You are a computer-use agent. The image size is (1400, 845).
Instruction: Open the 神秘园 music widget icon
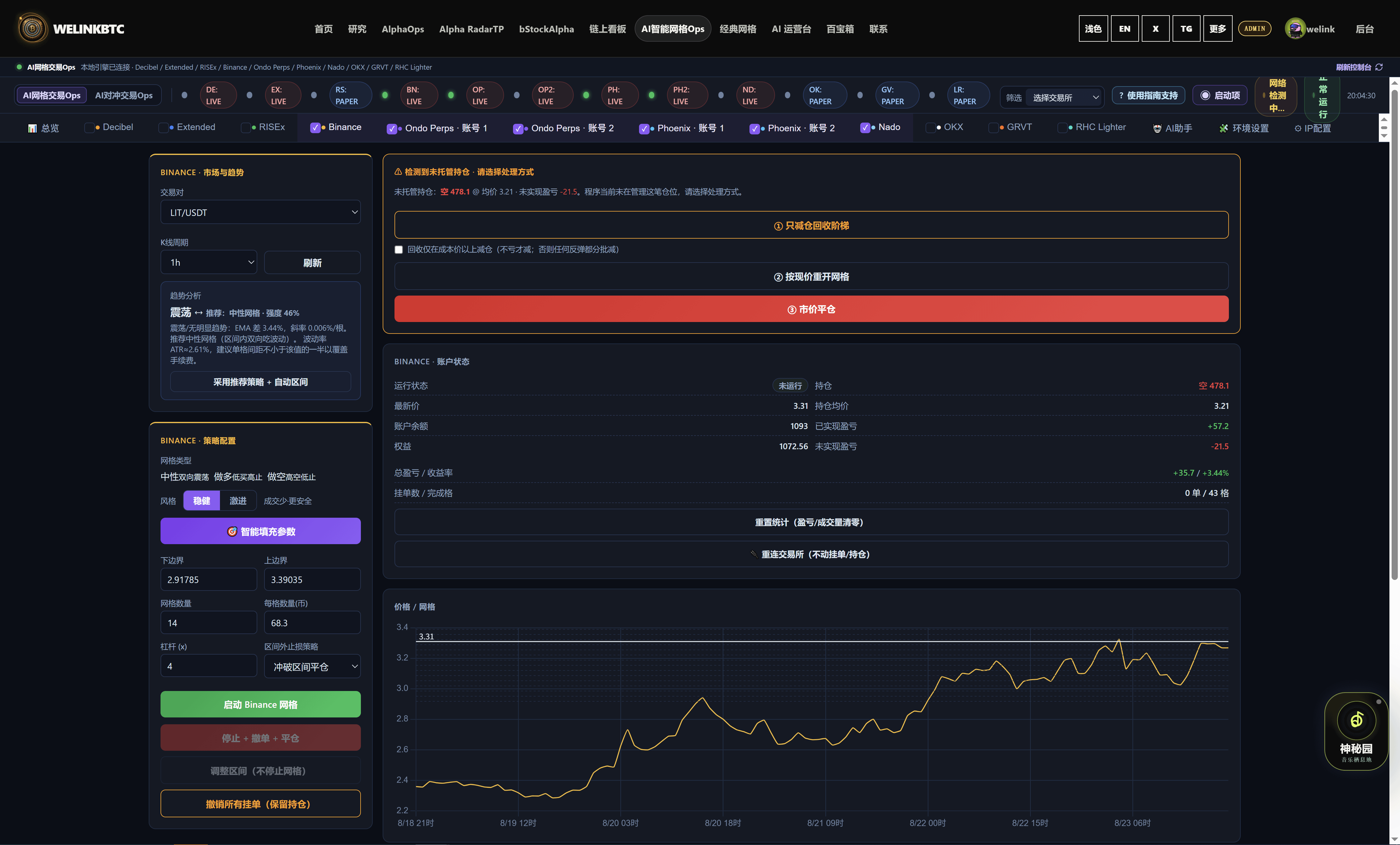1356,720
